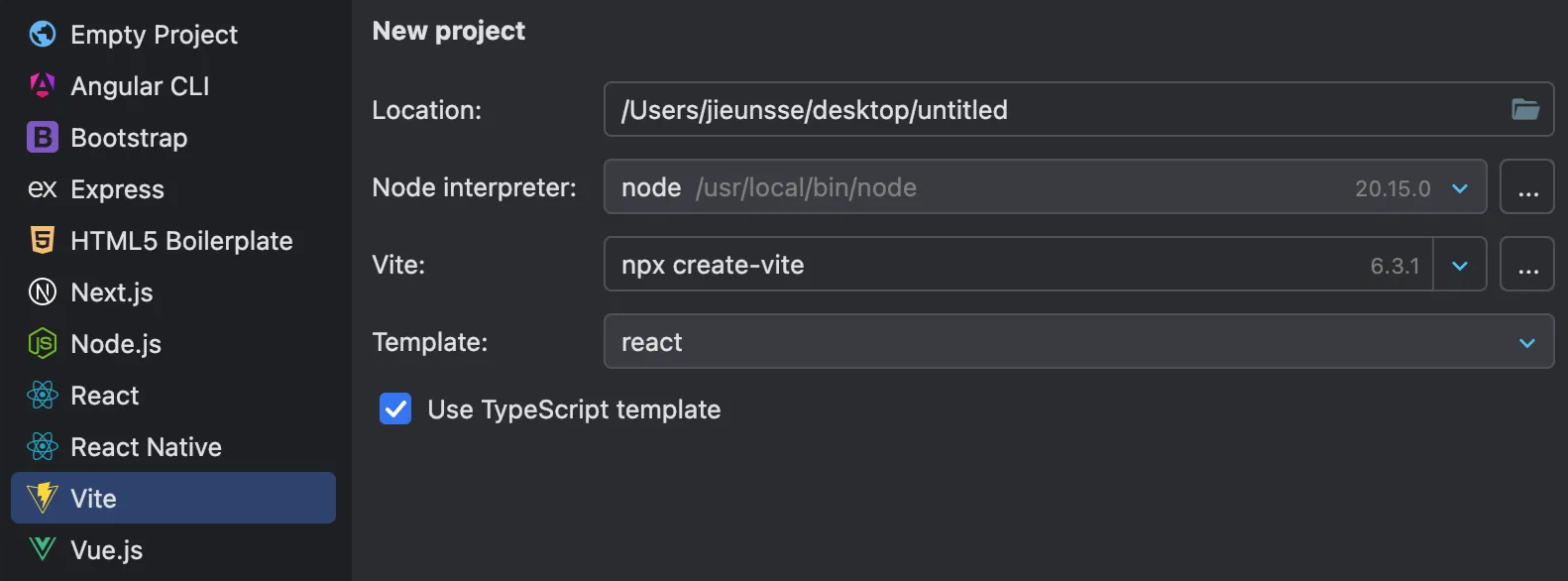Click the Use TypeScript template label
This screenshot has height=581, width=1568.
(x=574, y=409)
